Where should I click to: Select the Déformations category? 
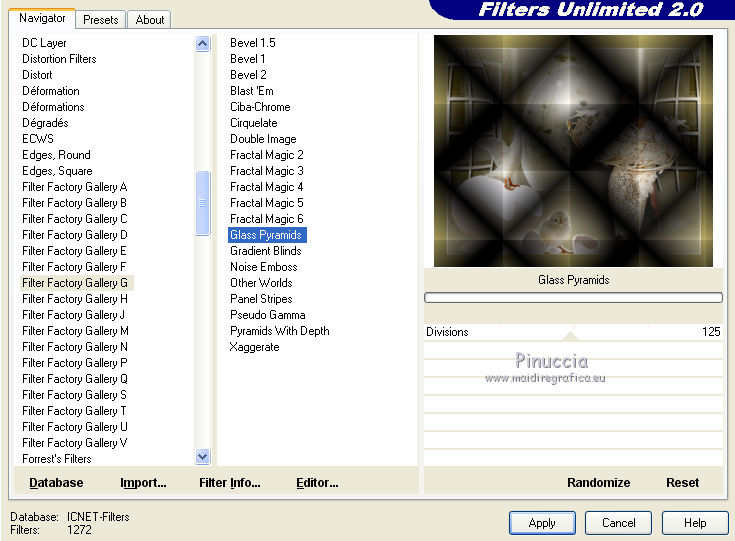click(x=53, y=106)
